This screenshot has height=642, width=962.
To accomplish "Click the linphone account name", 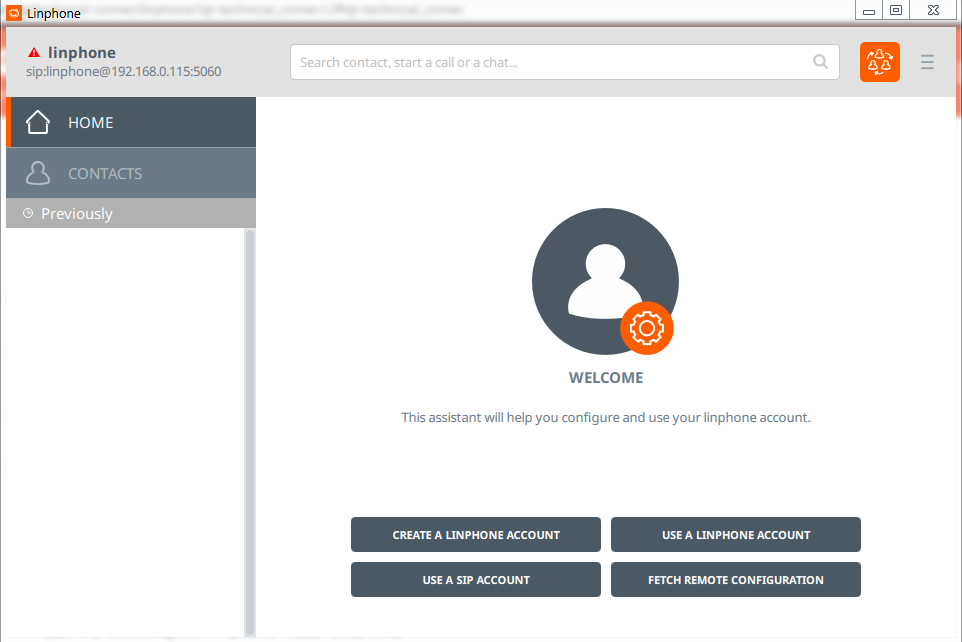I will 82,53.
